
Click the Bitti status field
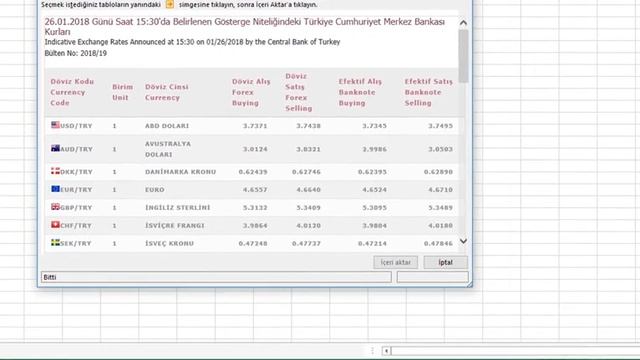point(216,277)
